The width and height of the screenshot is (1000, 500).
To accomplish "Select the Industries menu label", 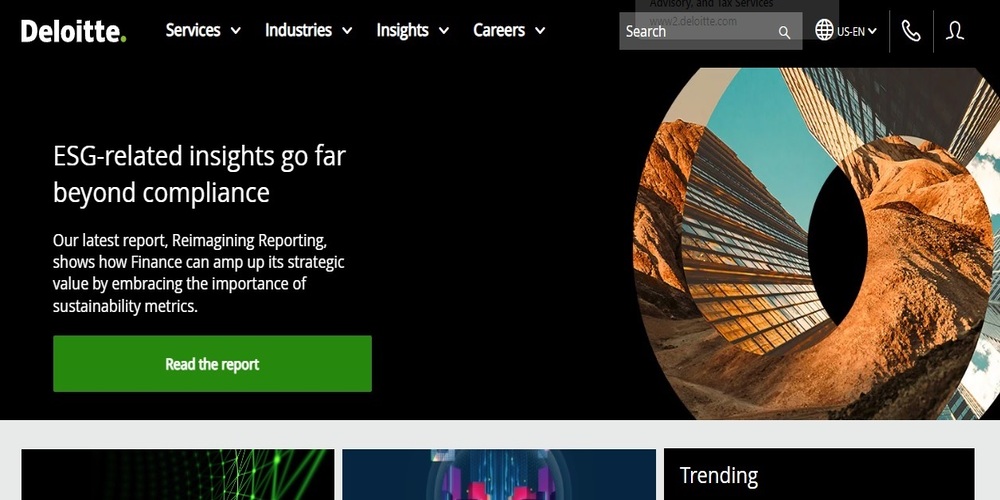I will [298, 30].
